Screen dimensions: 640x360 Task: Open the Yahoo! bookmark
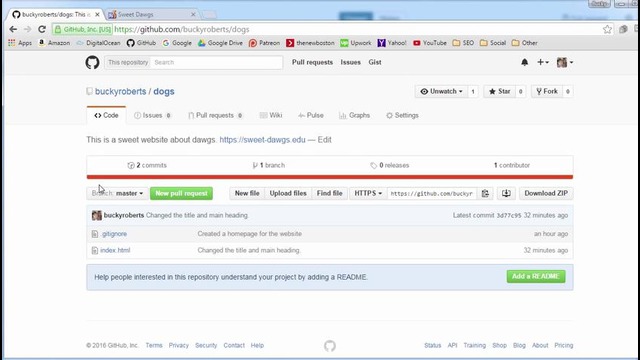click(392, 43)
